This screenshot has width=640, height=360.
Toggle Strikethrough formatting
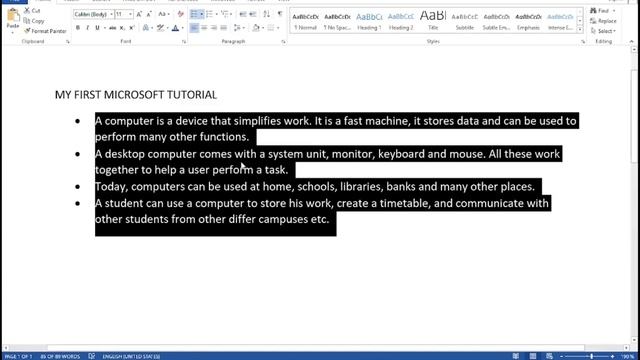(112, 28)
